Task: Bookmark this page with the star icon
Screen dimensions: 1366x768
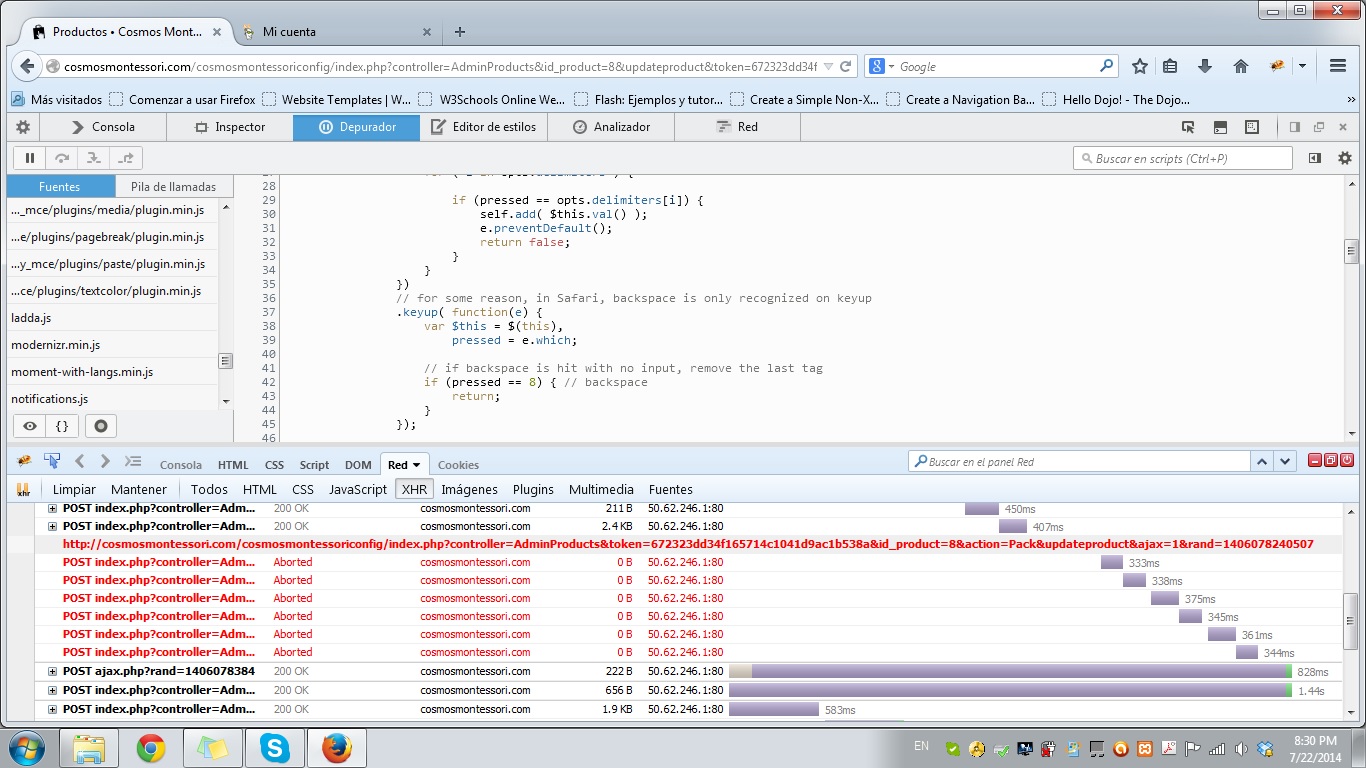Action: (x=1140, y=66)
